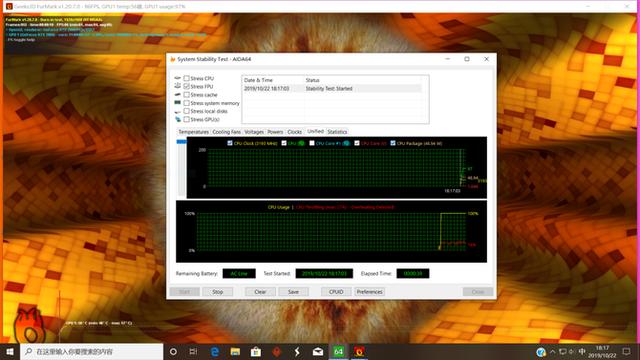Viewport: 640px width, 360px height.
Task: Launch Microsoft Edge from the taskbar
Action: point(215,351)
